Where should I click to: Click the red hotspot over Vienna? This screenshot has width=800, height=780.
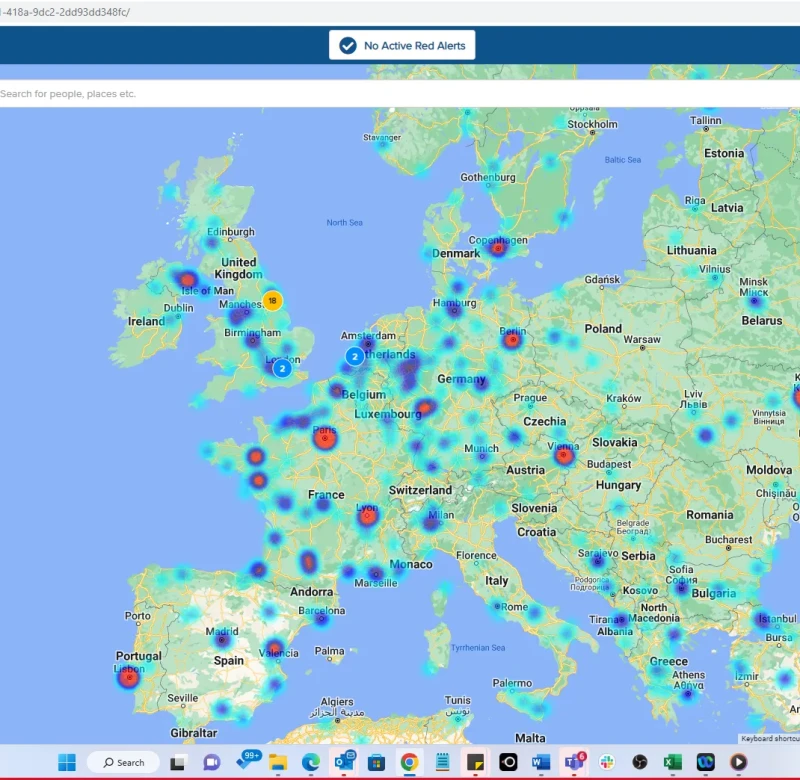[x=564, y=455]
